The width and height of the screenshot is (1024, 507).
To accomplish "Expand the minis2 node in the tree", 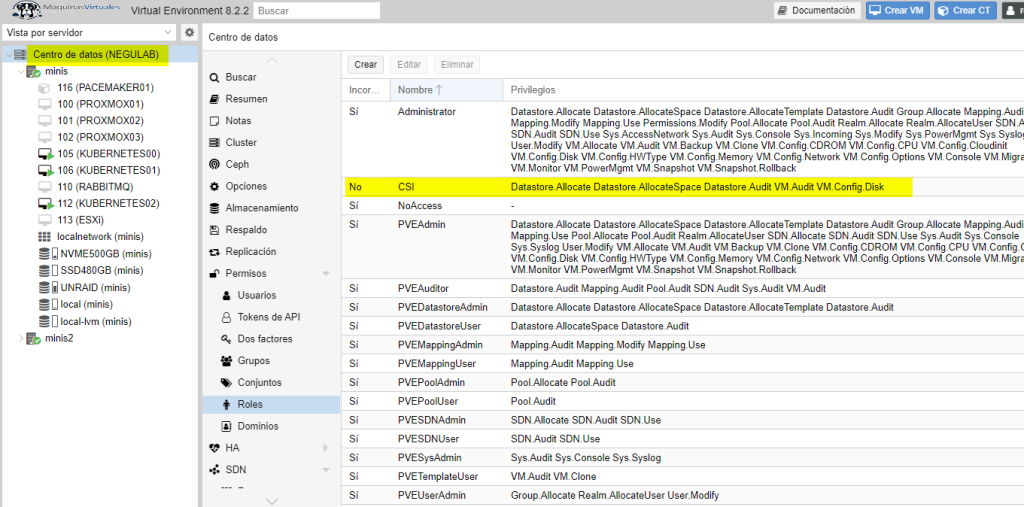I will tap(23, 338).
